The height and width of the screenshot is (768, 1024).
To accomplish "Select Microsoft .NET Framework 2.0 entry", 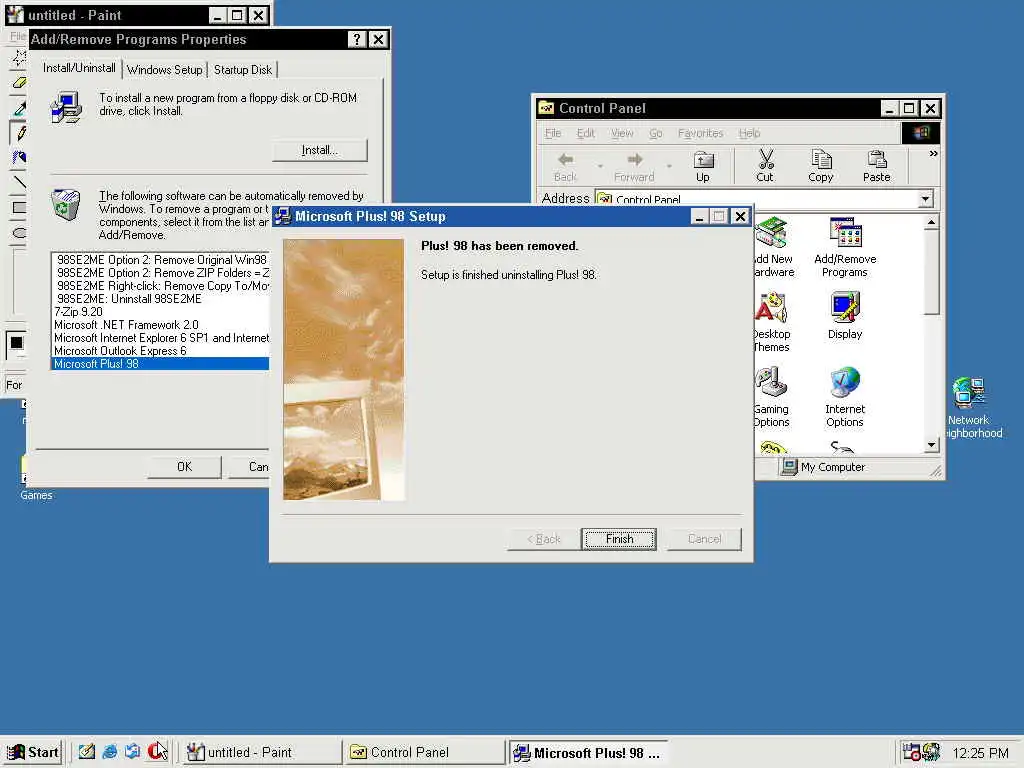I will pyautogui.click(x=160, y=325).
